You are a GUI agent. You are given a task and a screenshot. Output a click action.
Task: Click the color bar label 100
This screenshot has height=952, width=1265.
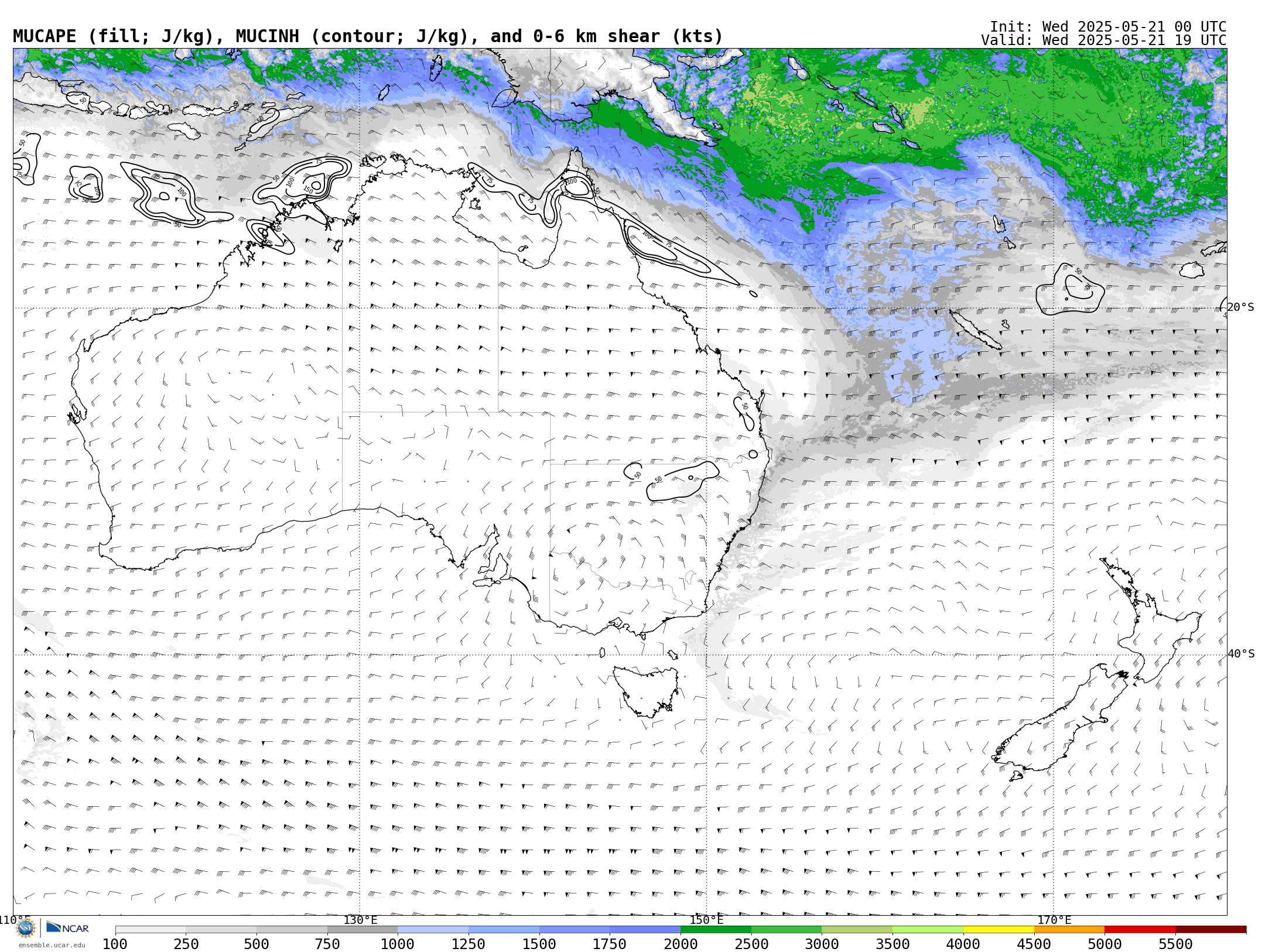(115, 944)
